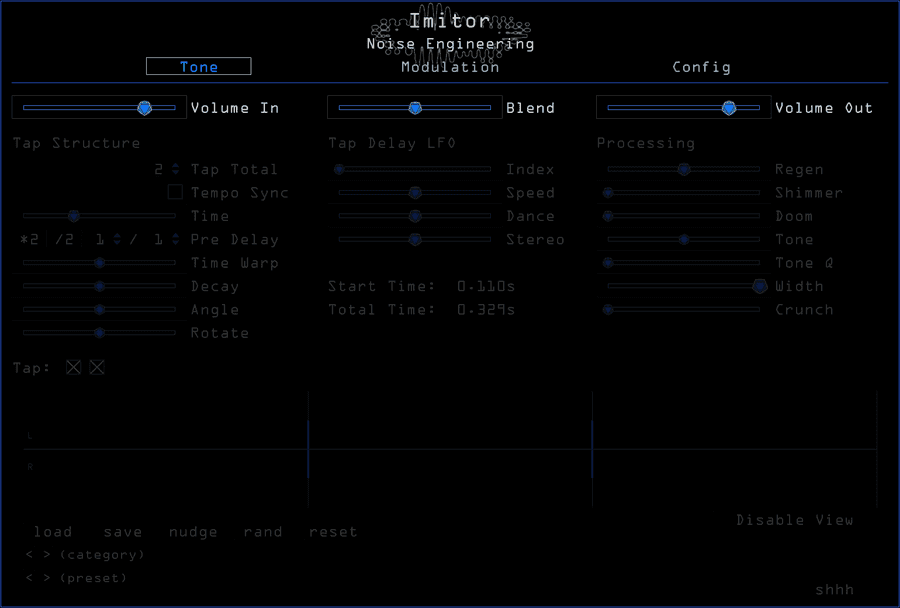Click the Decay slider knob
The width and height of the screenshot is (900, 608).
point(99,286)
